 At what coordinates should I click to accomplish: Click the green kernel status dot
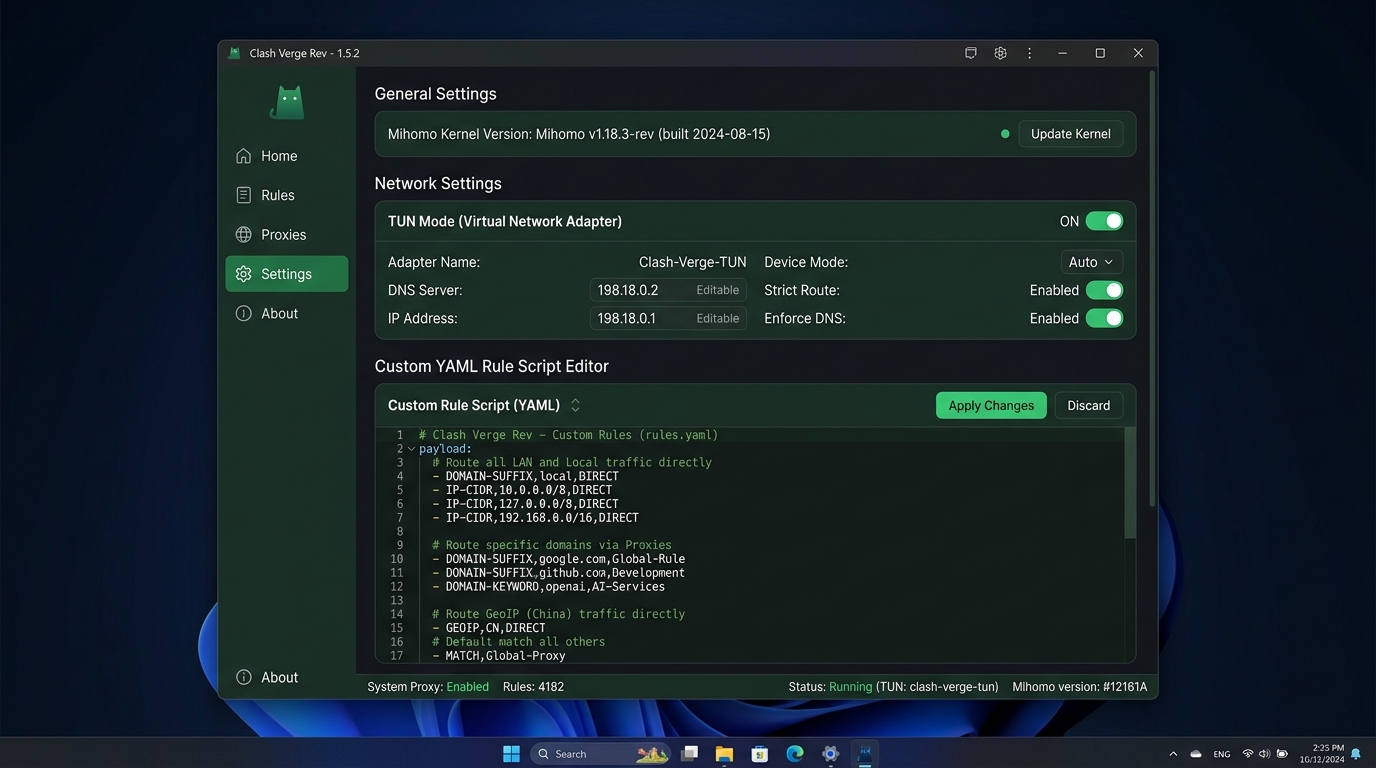point(1005,134)
